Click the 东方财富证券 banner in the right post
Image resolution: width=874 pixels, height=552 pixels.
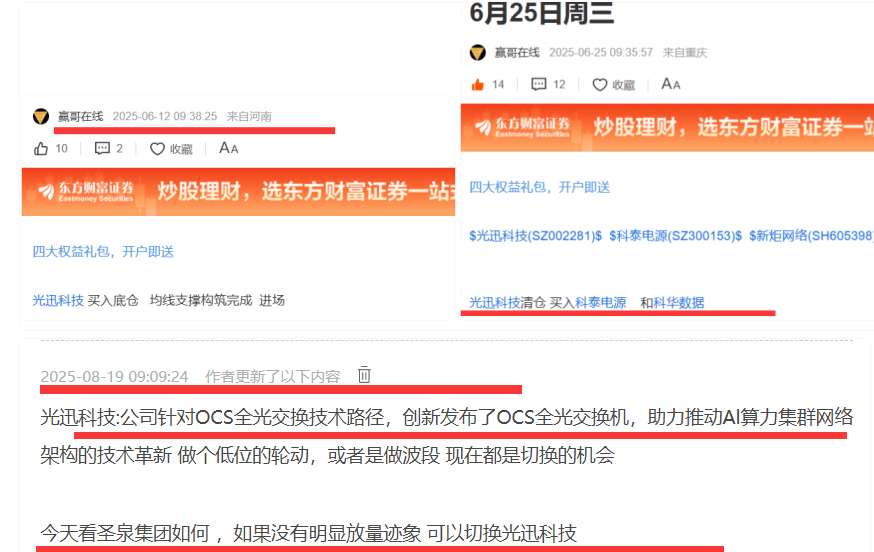click(667, 127)
